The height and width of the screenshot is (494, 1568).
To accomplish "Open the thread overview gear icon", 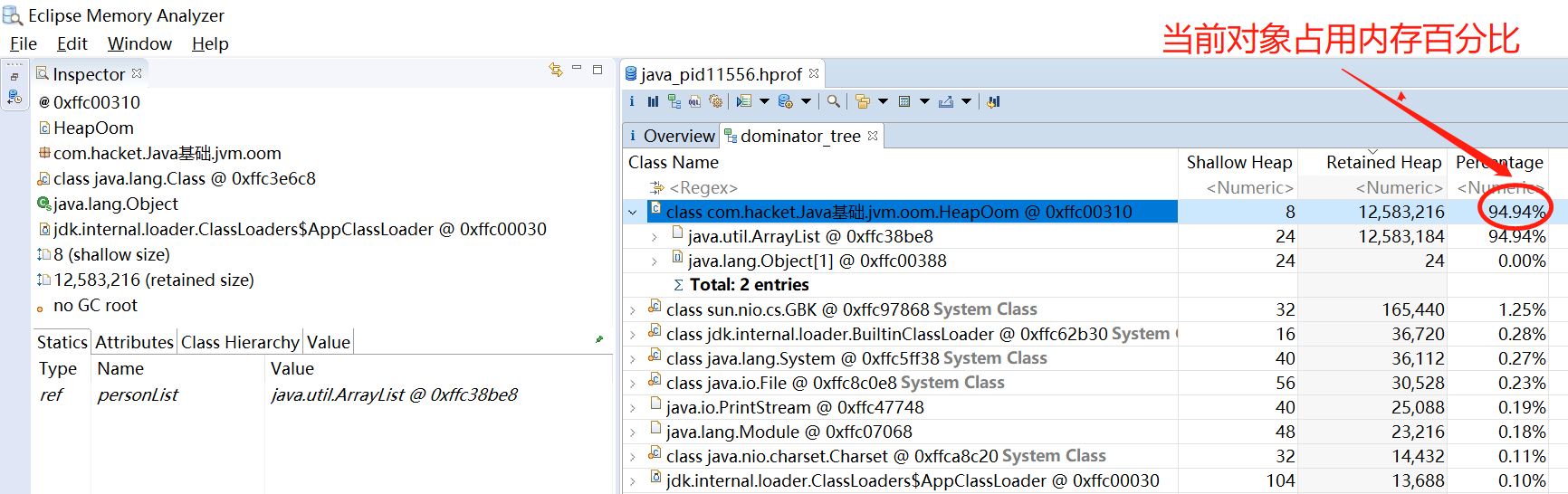I will click(x=715, y=101).
